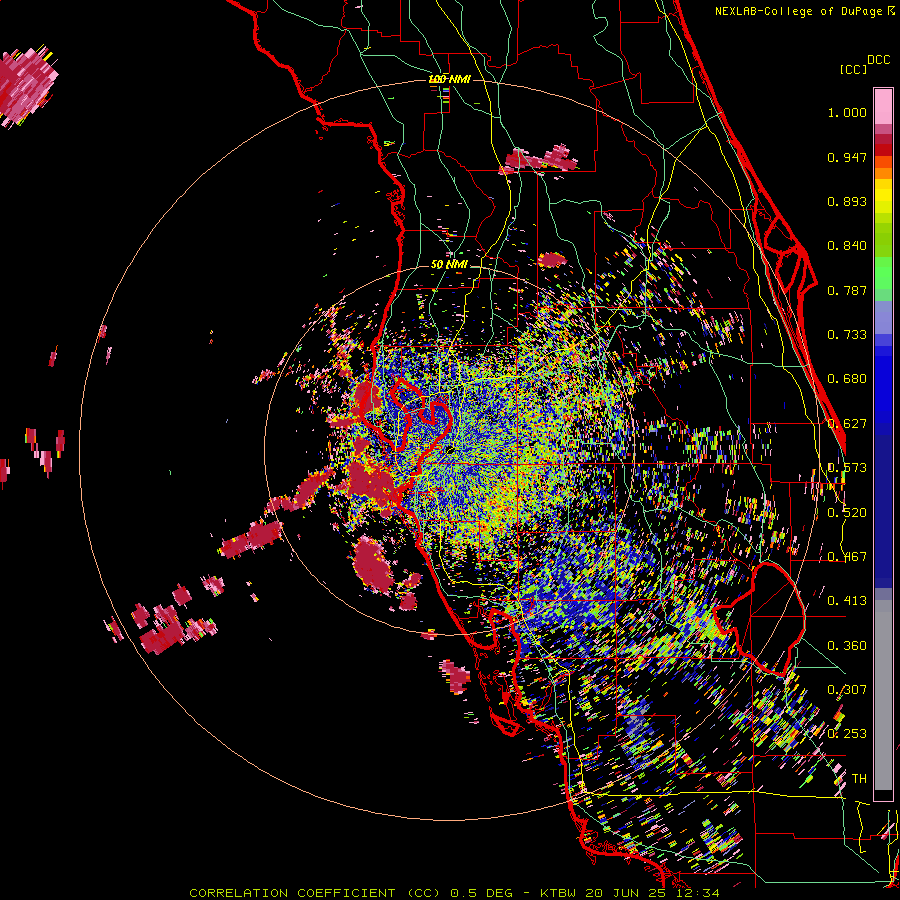
Task: Click the [CC] units label
Action: [853, 69]
